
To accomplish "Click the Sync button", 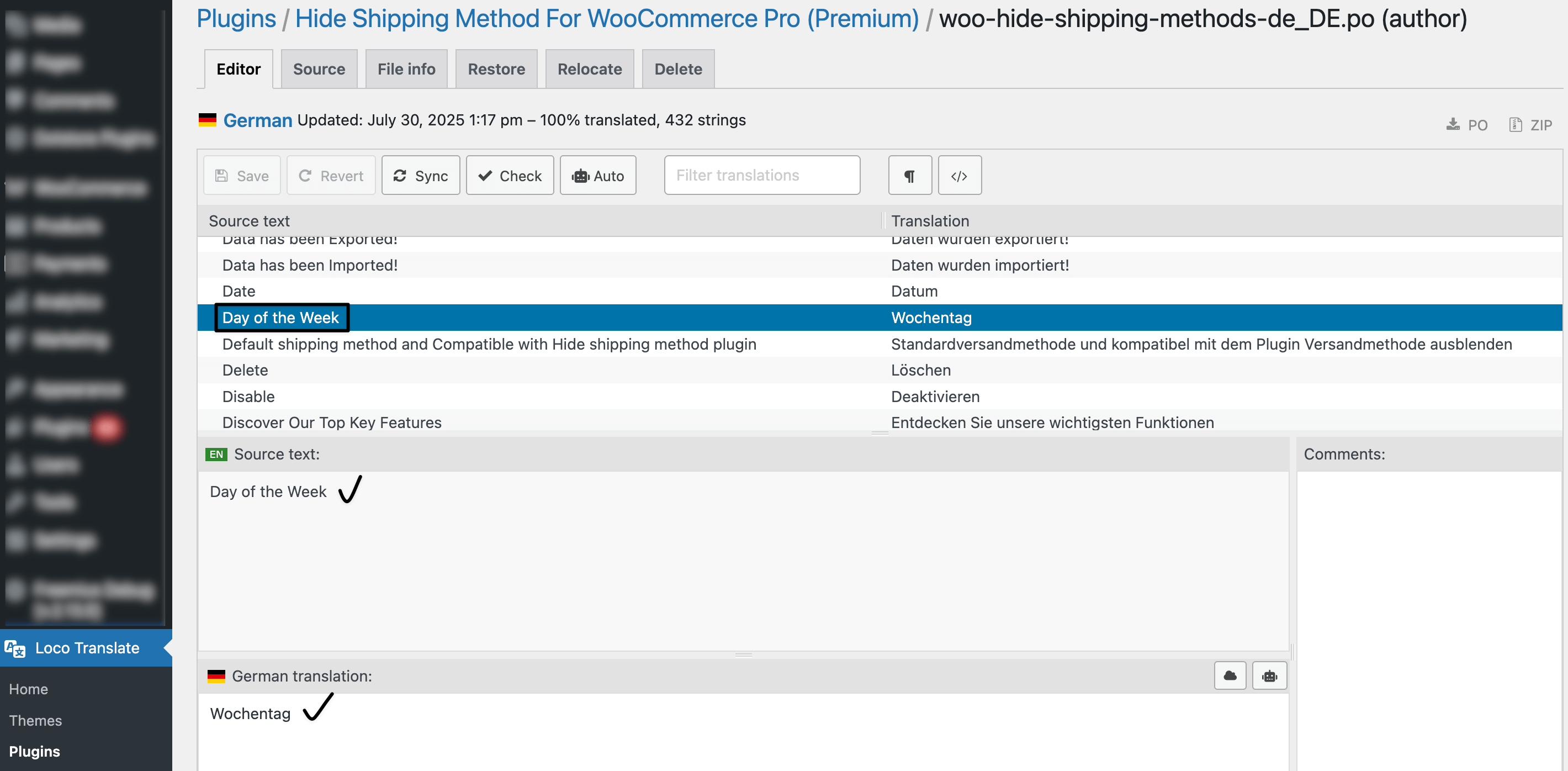I will (x=421, y=176).
